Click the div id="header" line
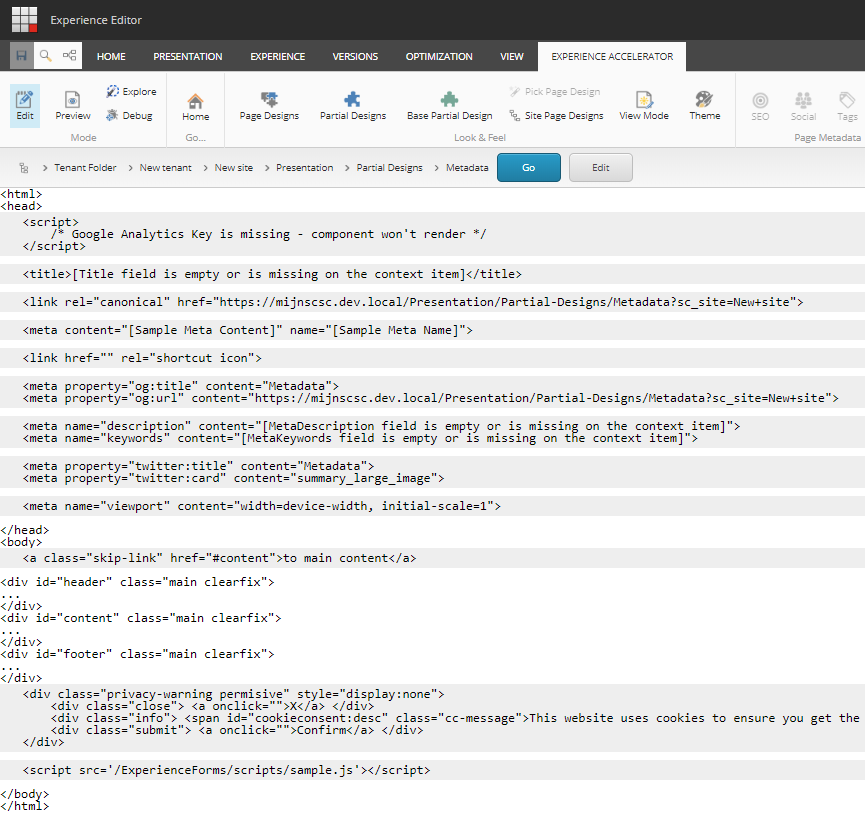This screenshot has width=865, height=820. coord(137,582)
